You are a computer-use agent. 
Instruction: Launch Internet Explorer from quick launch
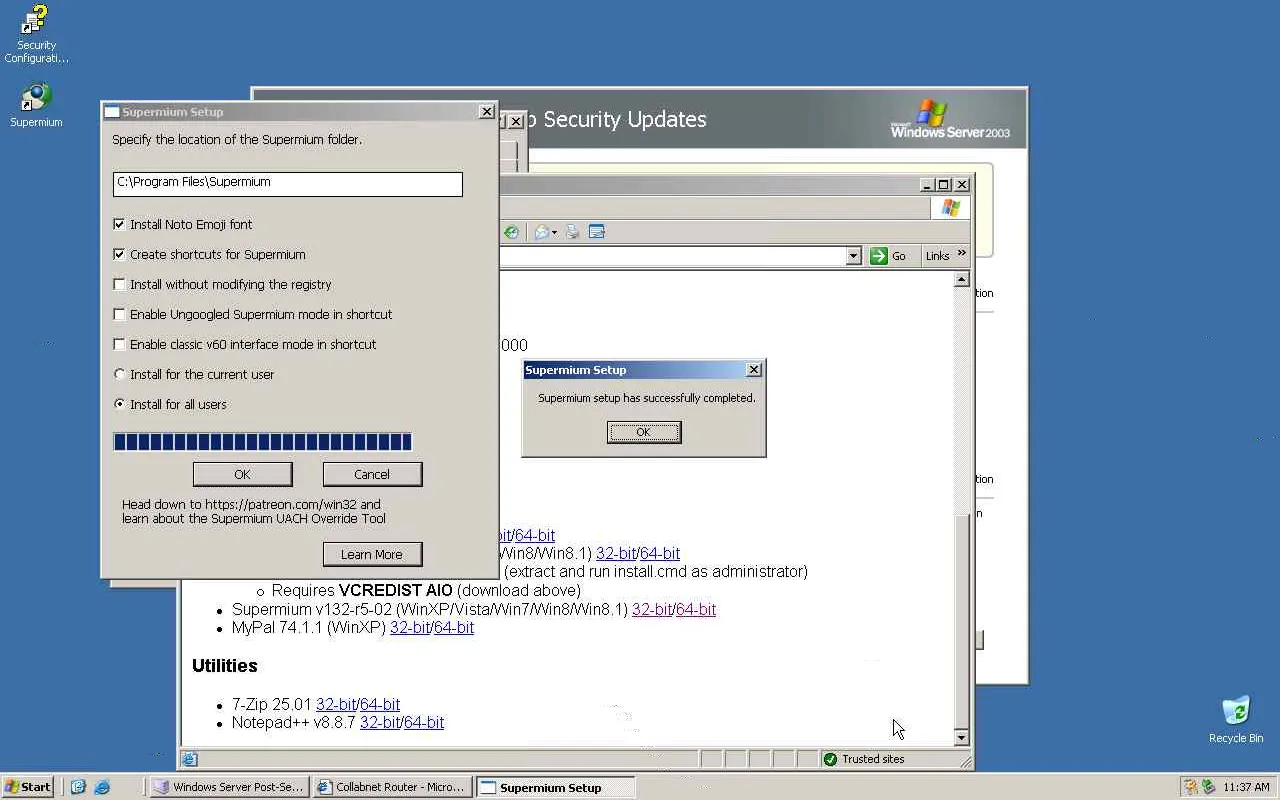tap(102, 787)
